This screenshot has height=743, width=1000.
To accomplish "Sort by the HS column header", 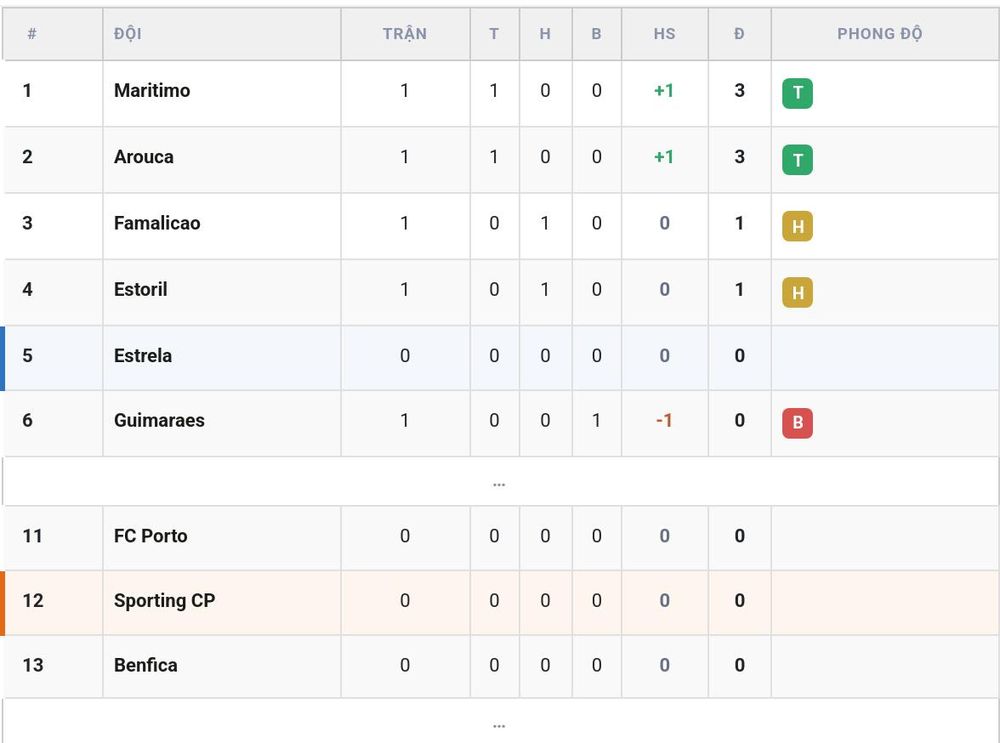I will pyautogui.click(x=664, y=34).
